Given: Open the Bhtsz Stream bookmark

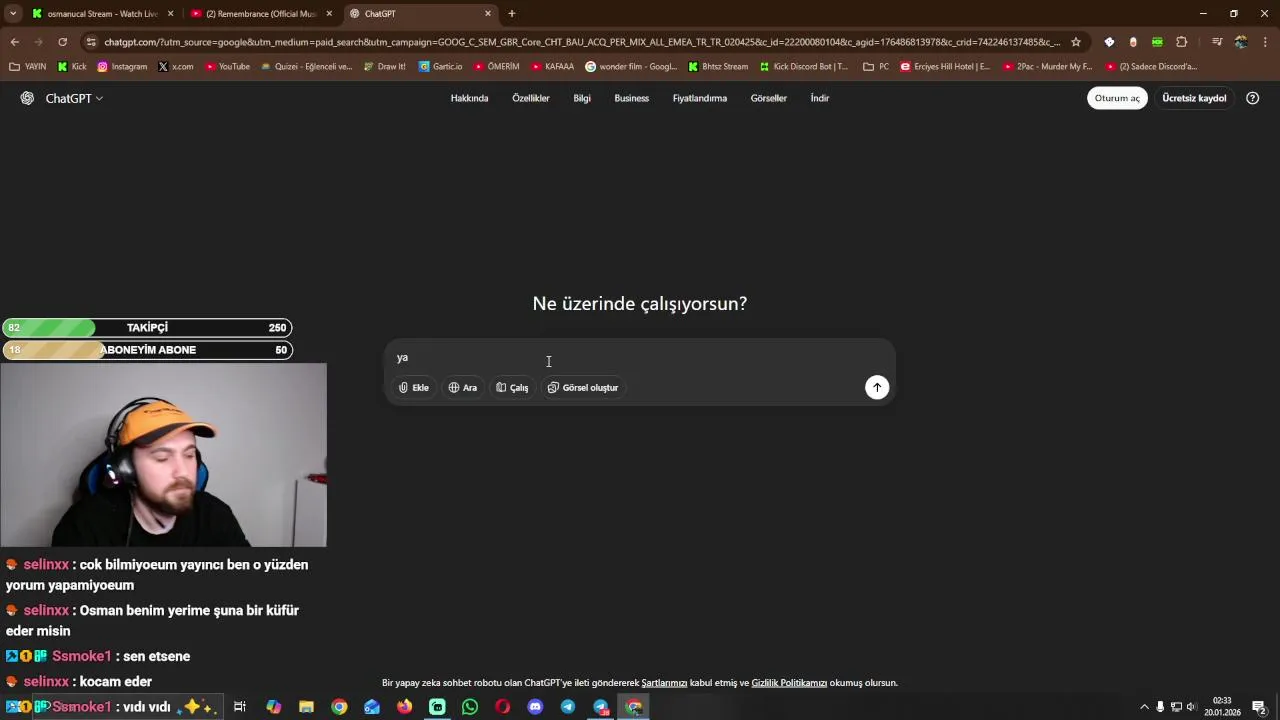Looking at the screenshot, I should [718, 67].
